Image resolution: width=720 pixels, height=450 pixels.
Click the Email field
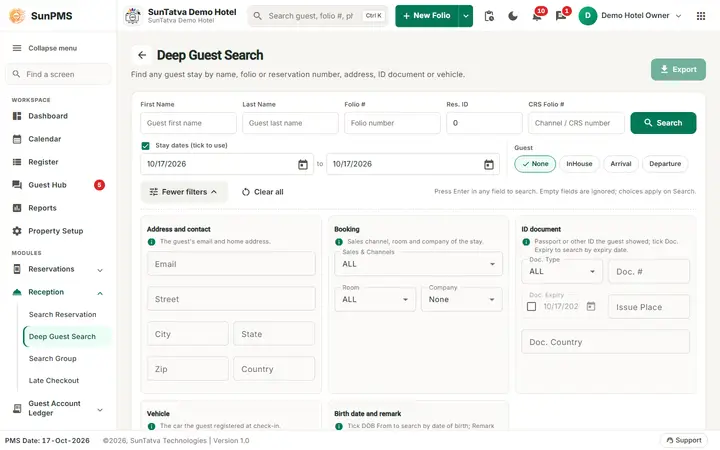point(231,264)
